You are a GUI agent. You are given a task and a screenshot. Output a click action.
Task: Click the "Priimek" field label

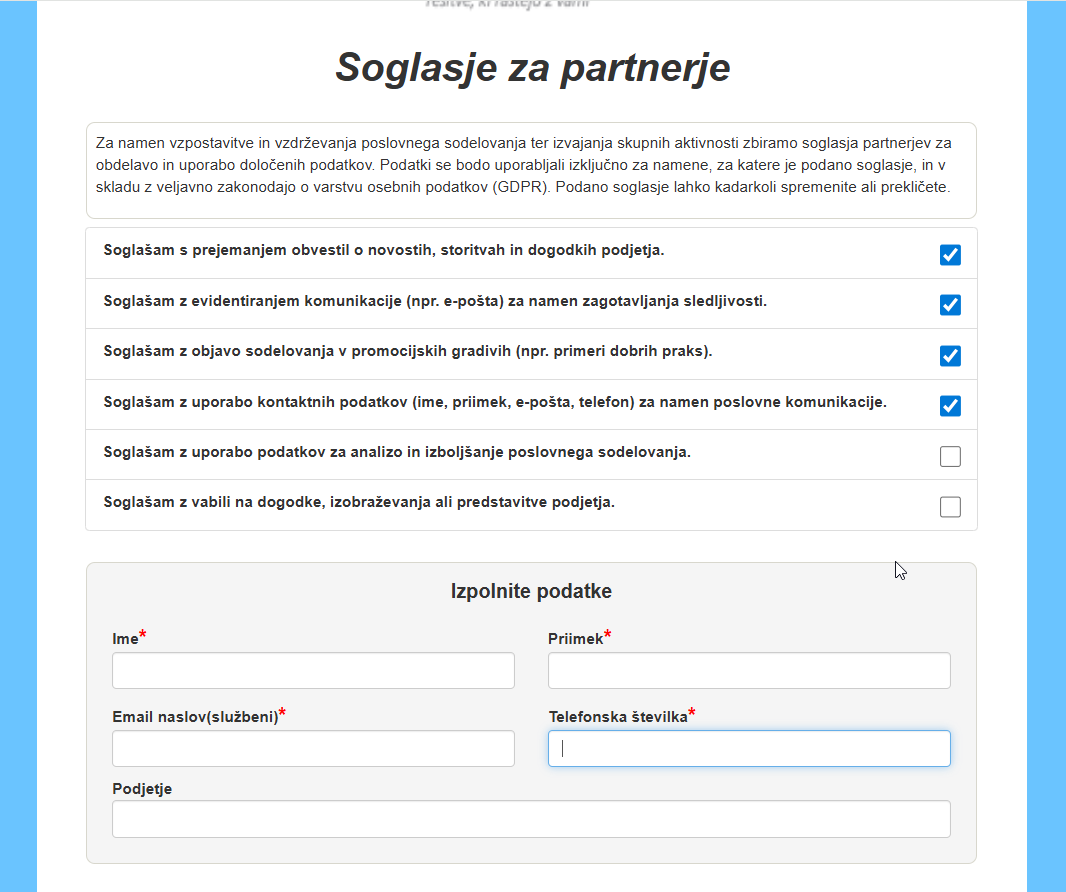pos(575,639)
